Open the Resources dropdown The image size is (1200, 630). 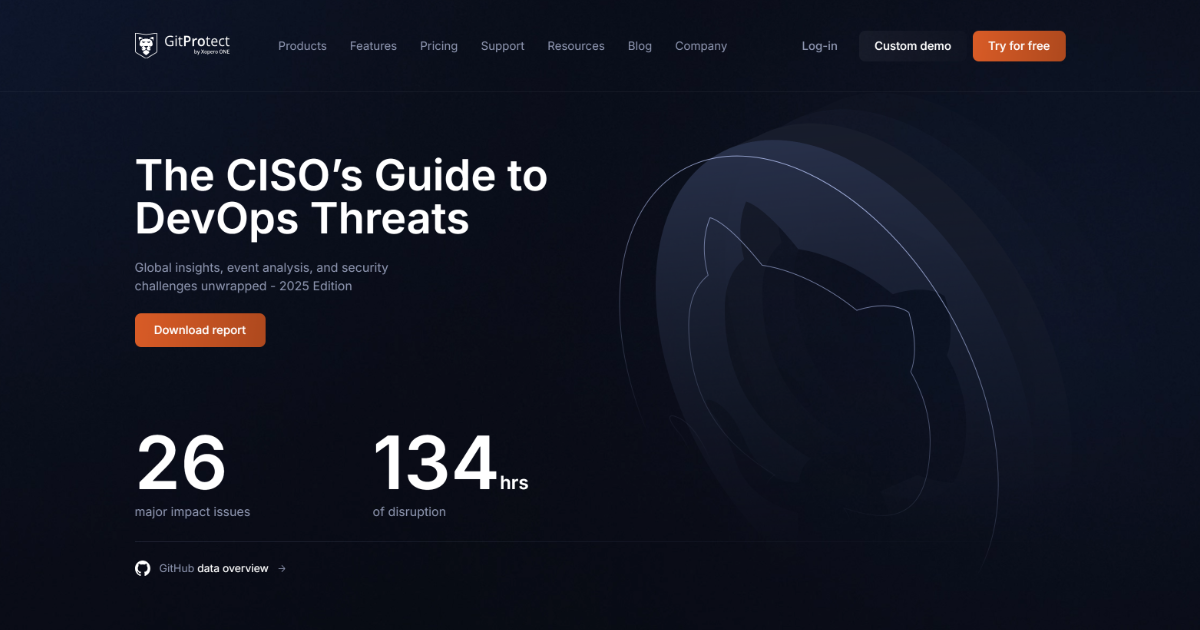[x=576, y=46]
